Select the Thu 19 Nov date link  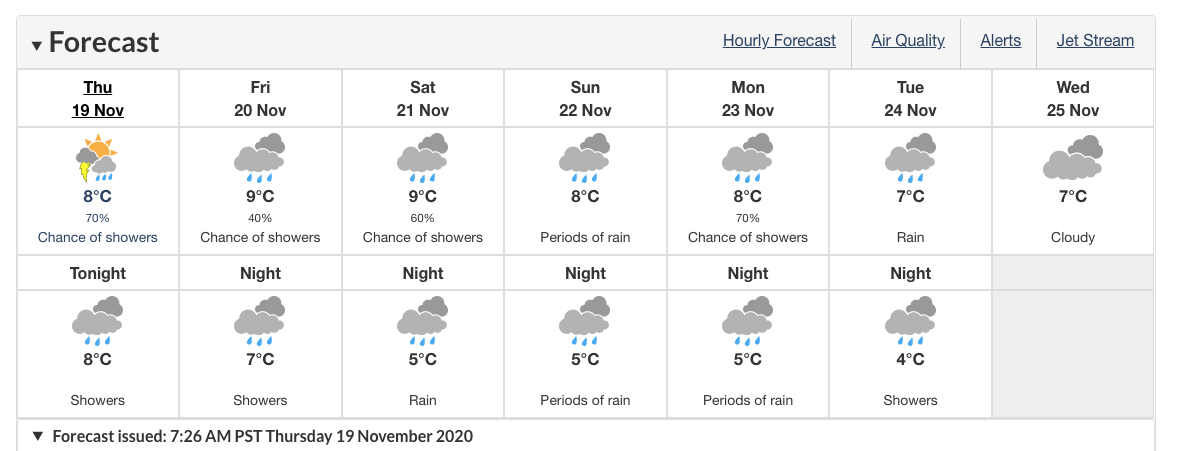tap(98, 98)
